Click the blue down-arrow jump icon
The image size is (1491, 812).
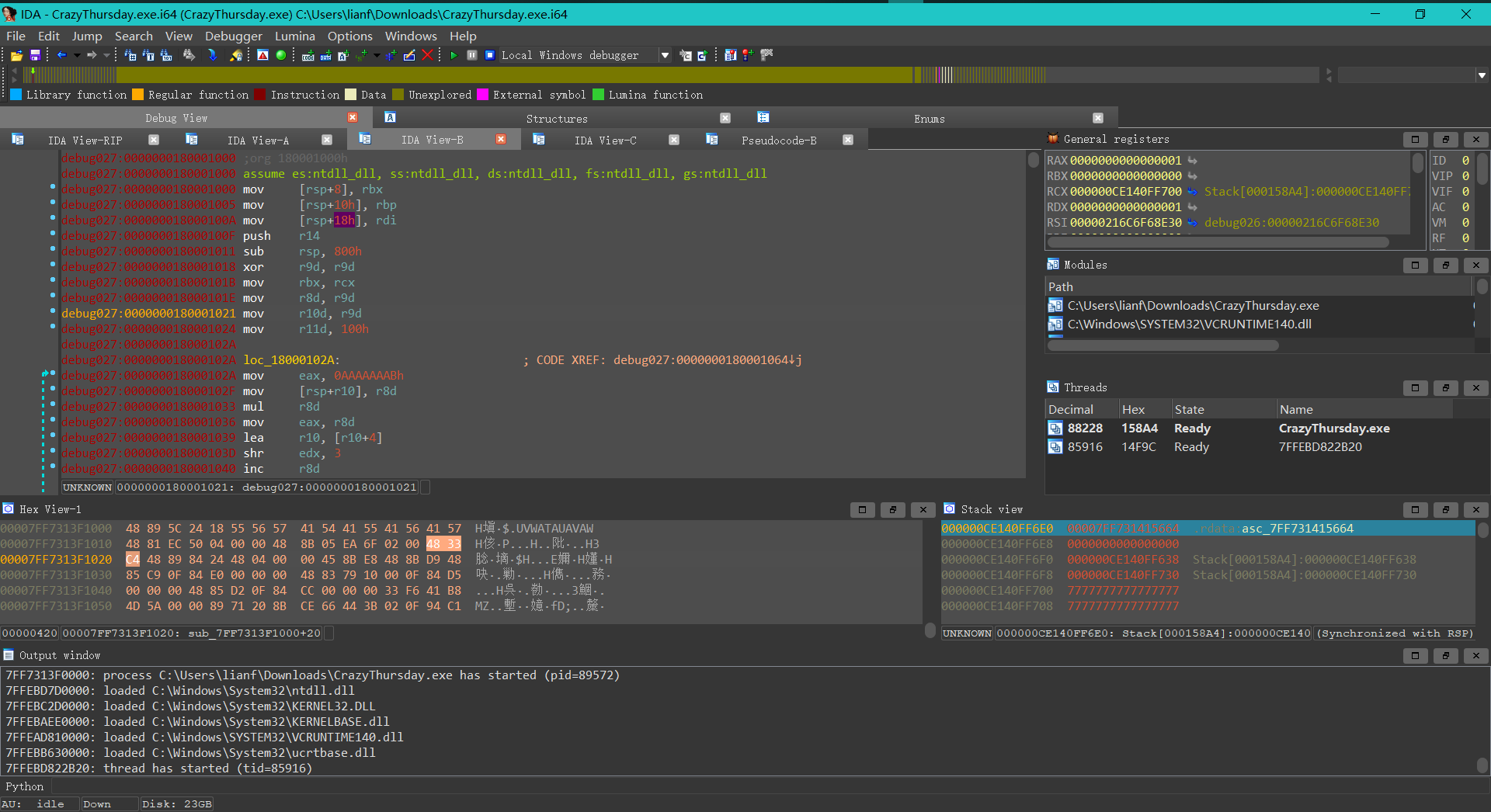212,55
